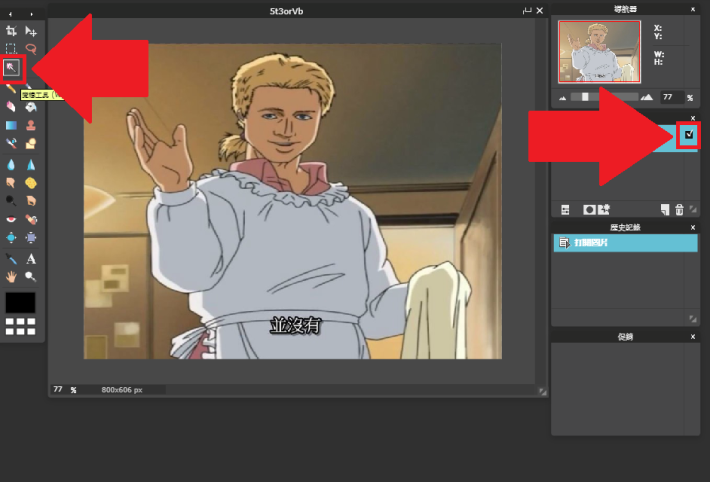Select the Clone Stamp tool
This screenshot has height=482, width=710.
31,125
